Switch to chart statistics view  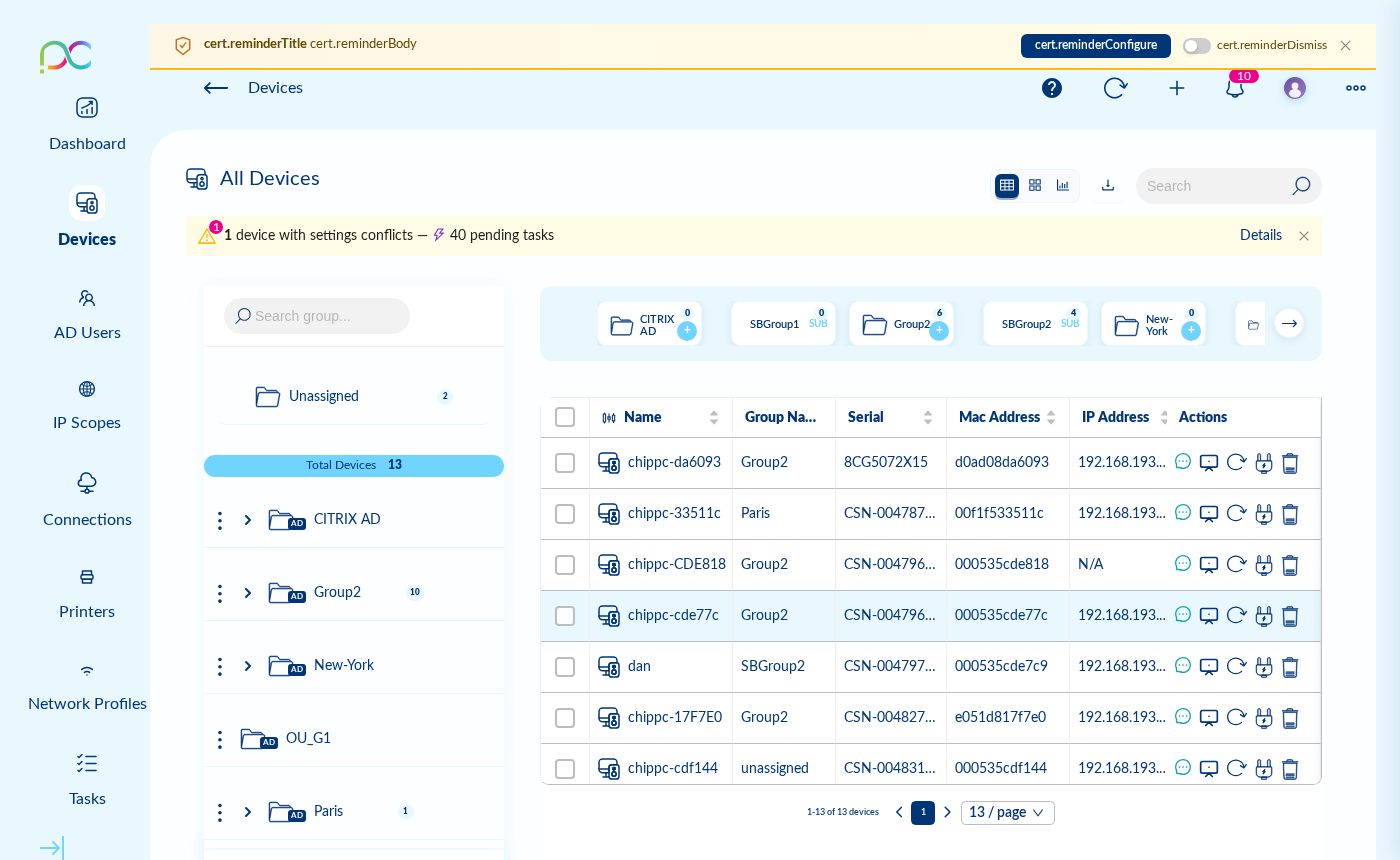pyautogui.click(x=1063, y=186)
